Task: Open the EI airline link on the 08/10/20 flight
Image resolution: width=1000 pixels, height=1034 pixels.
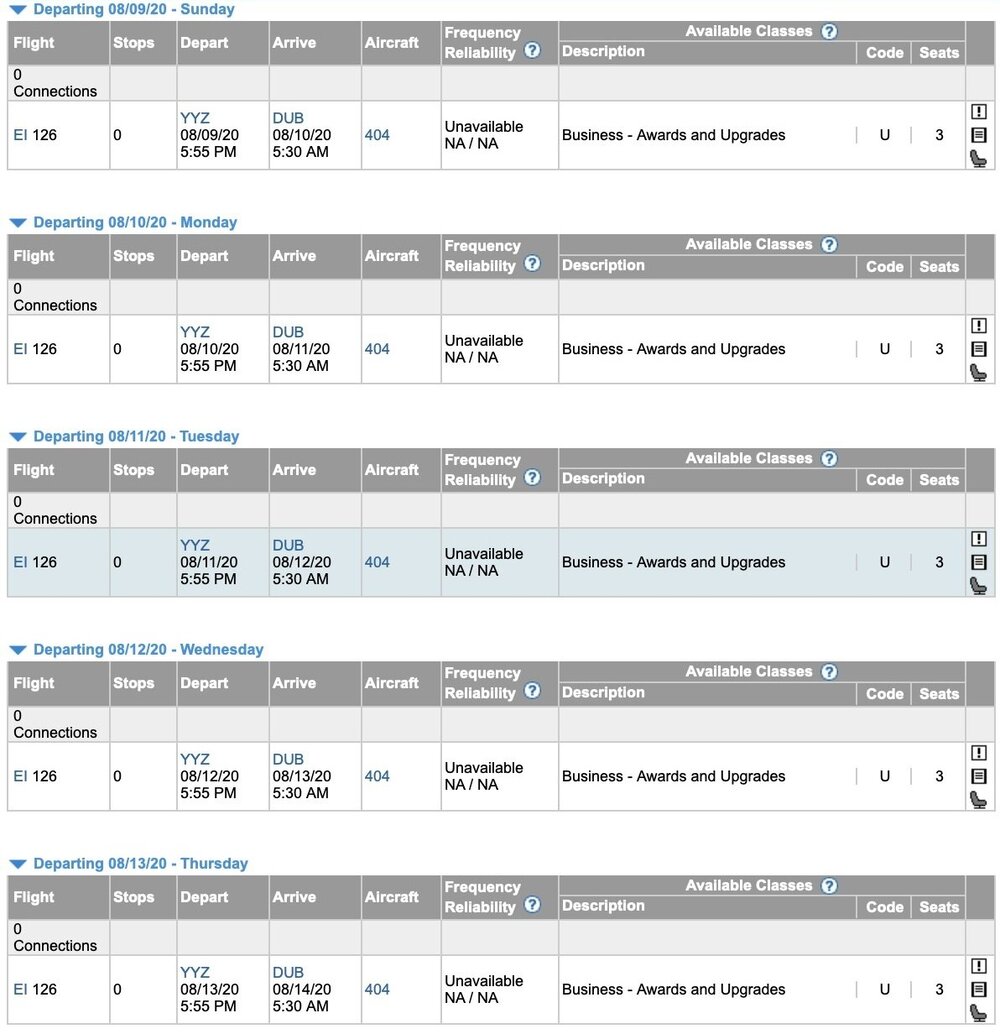Action: coord(20,349)
